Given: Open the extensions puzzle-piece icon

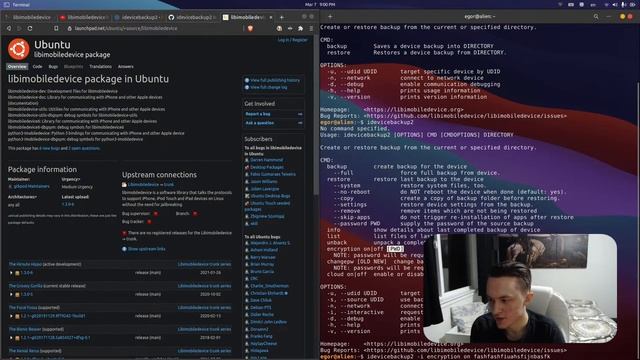Looking at the screenshot, I should pos(300,28).
